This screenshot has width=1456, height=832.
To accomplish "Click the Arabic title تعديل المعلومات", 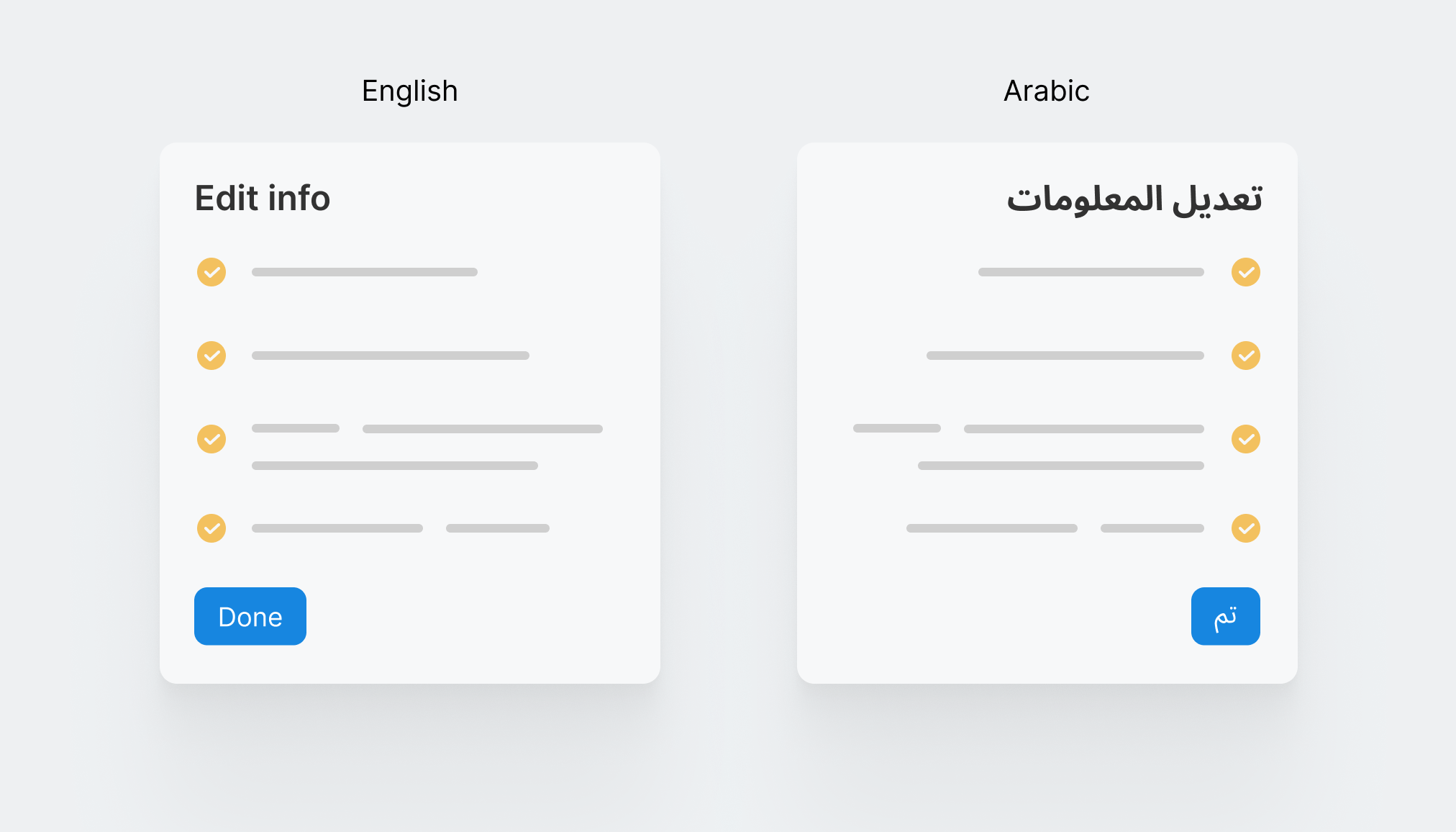I will [x=1134, y=198].
